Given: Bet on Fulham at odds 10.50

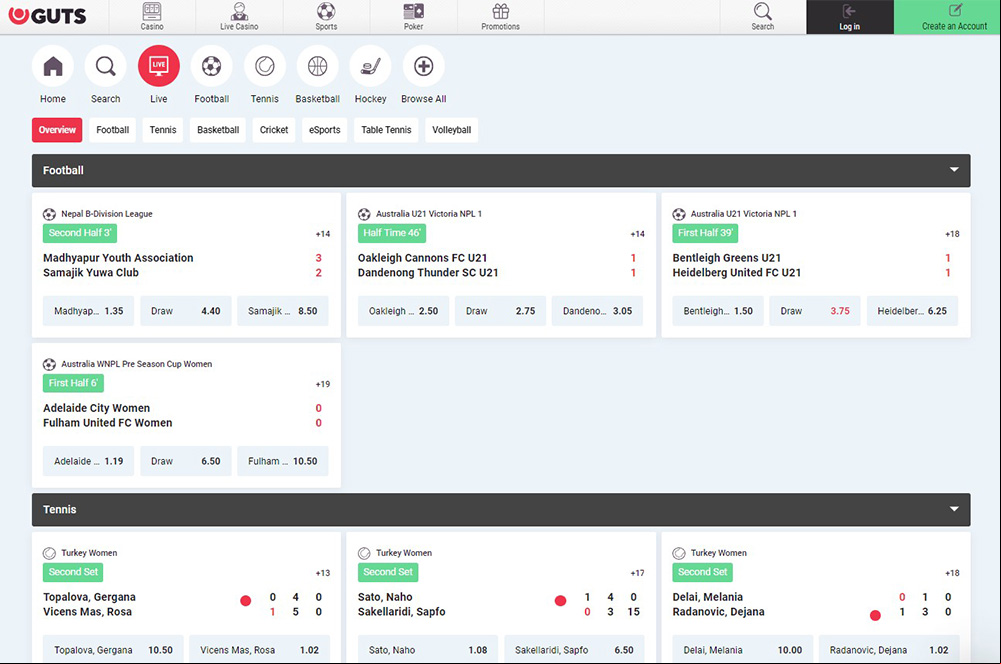Looking at the screenshot, I should tap(283, 461).
